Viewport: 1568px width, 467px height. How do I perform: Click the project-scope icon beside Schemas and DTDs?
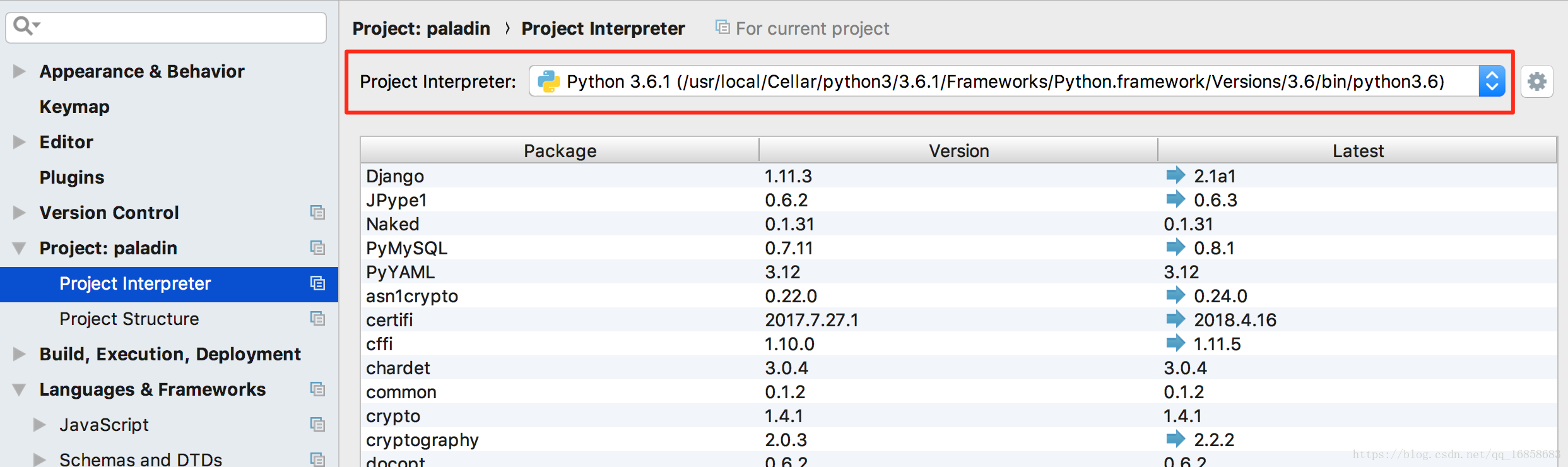click(x=317, y=459)
